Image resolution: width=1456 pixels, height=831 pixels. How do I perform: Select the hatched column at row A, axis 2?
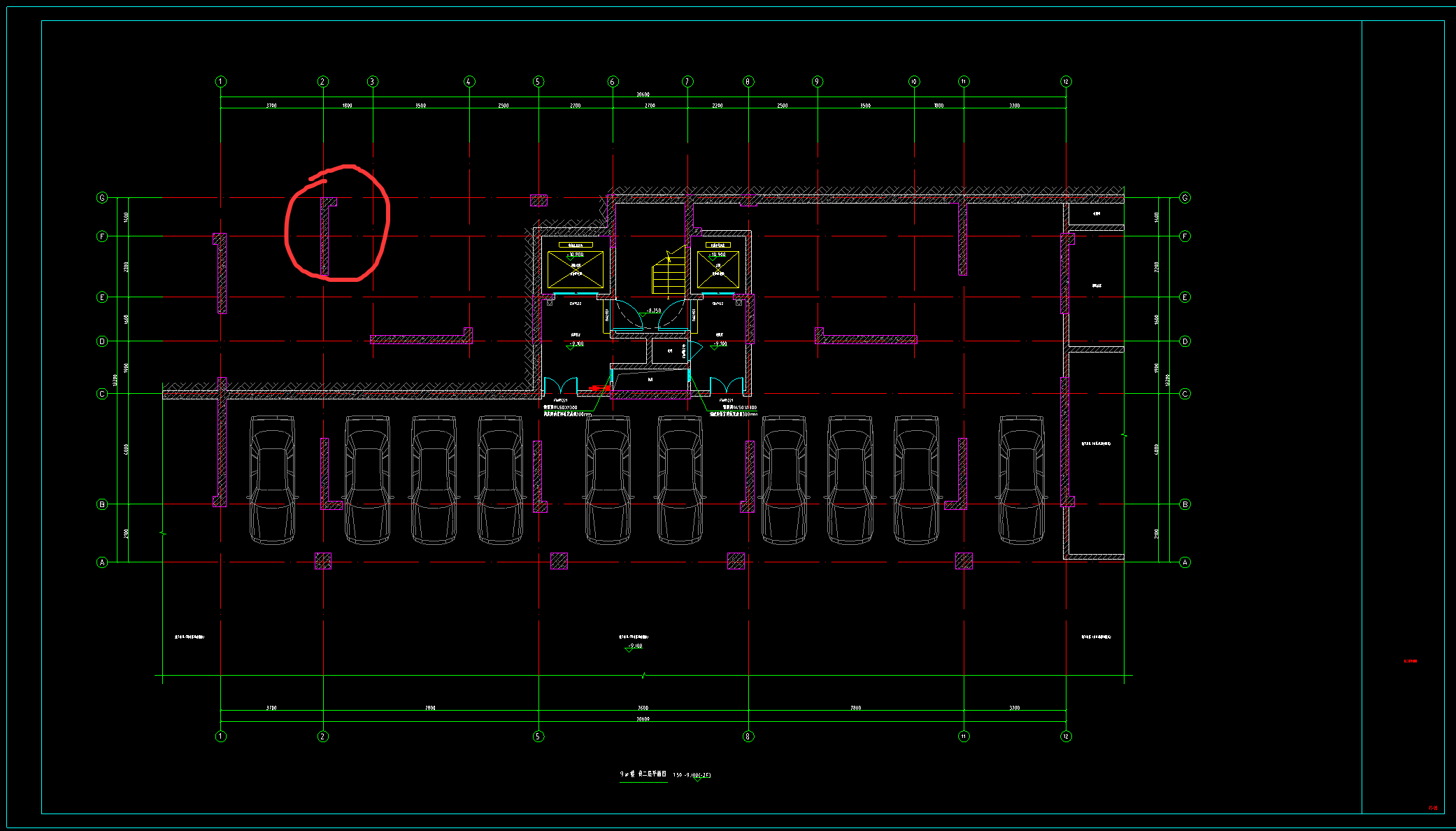323,561
